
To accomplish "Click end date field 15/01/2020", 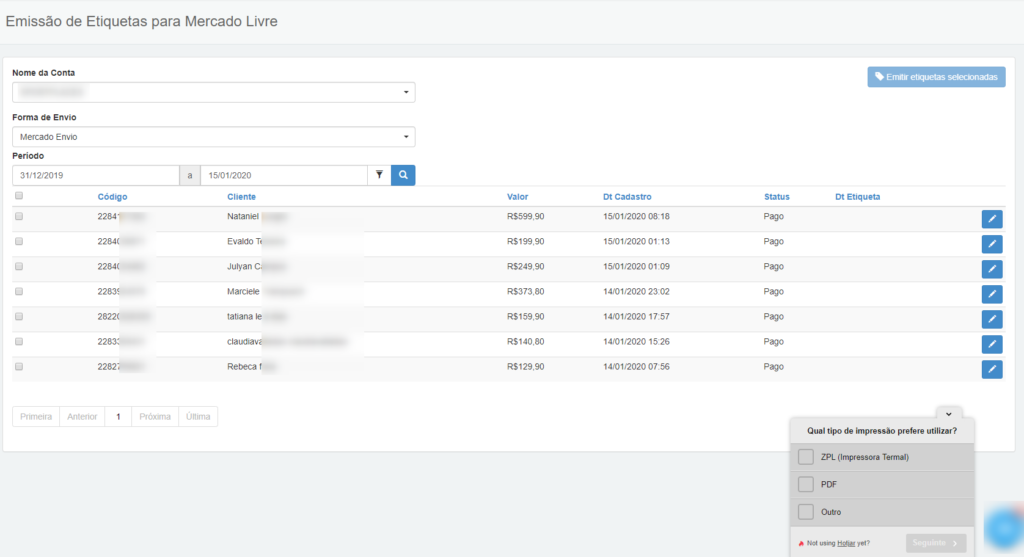I will click(x=283, y=175).
